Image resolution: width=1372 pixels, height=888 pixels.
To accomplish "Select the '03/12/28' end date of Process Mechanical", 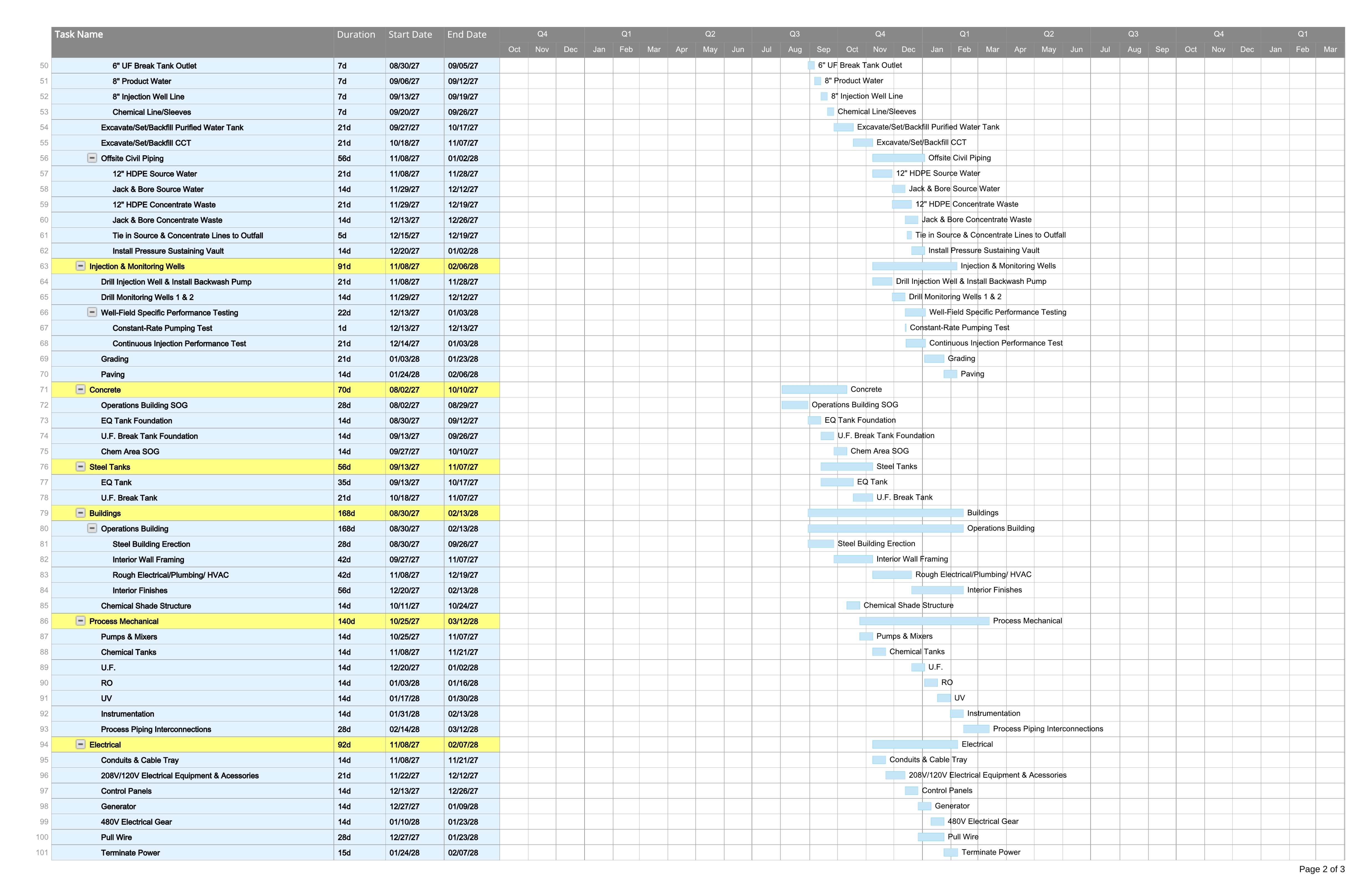I will click(x=471, y=621).
